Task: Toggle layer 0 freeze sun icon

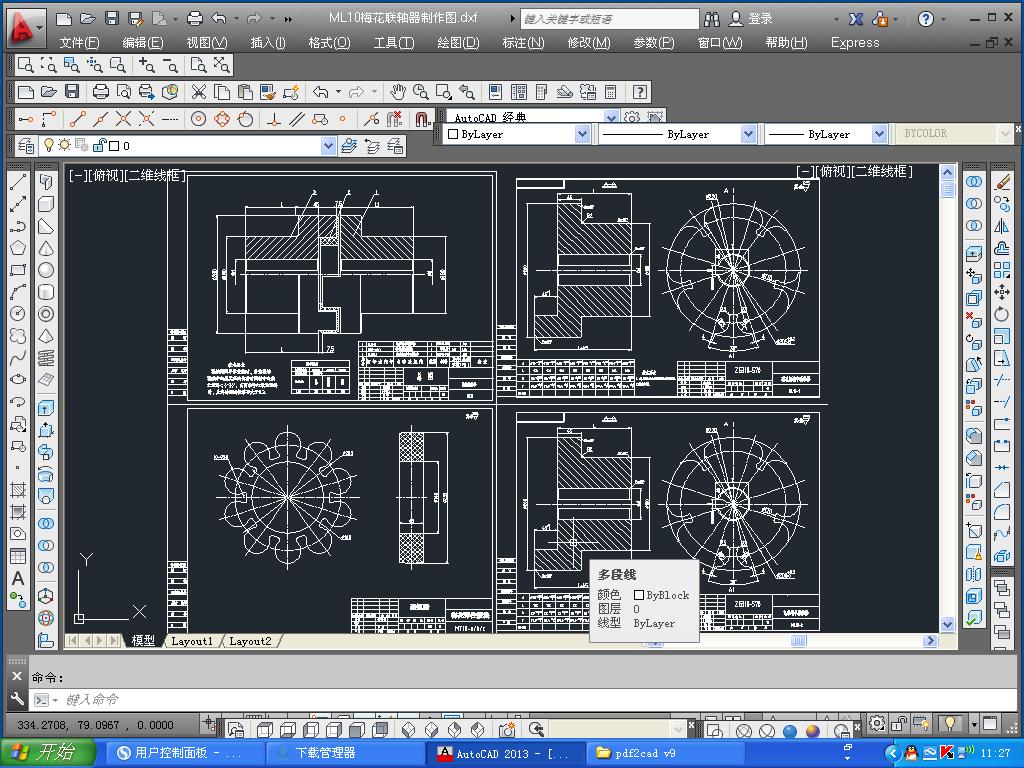Action: coord(65,146)
